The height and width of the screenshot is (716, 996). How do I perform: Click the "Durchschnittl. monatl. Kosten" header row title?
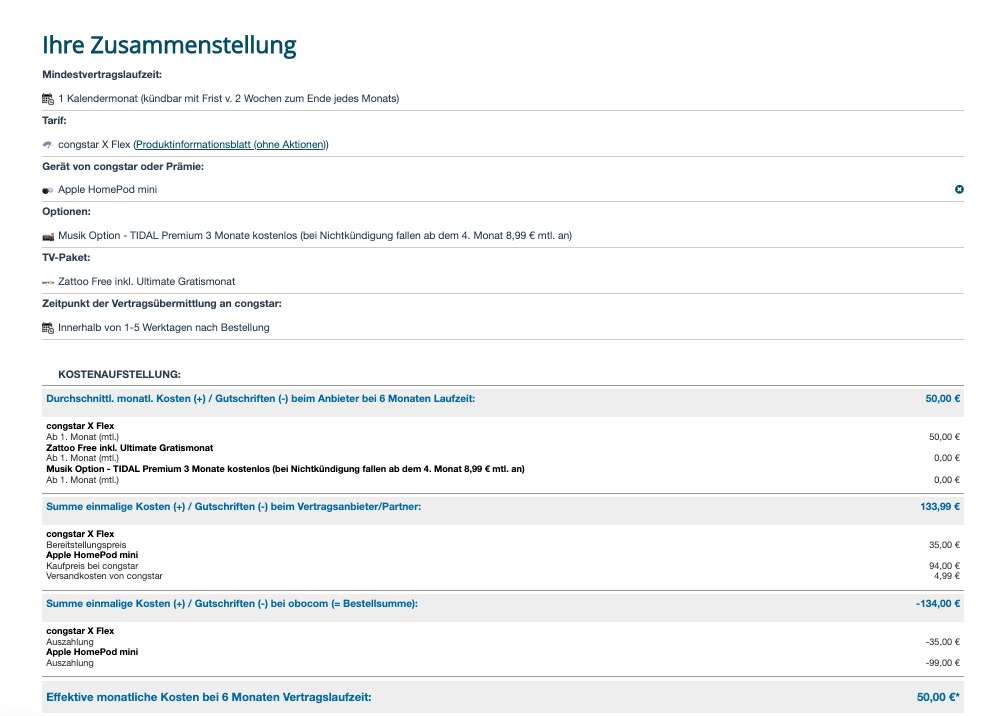[x=260, y=398]
